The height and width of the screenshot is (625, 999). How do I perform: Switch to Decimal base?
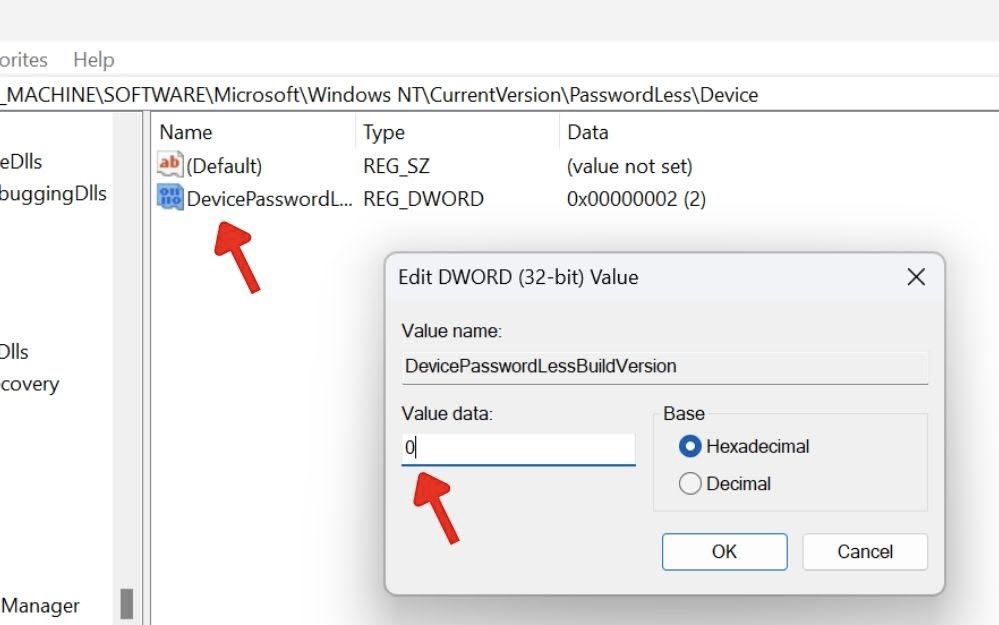tap(691, 483)
